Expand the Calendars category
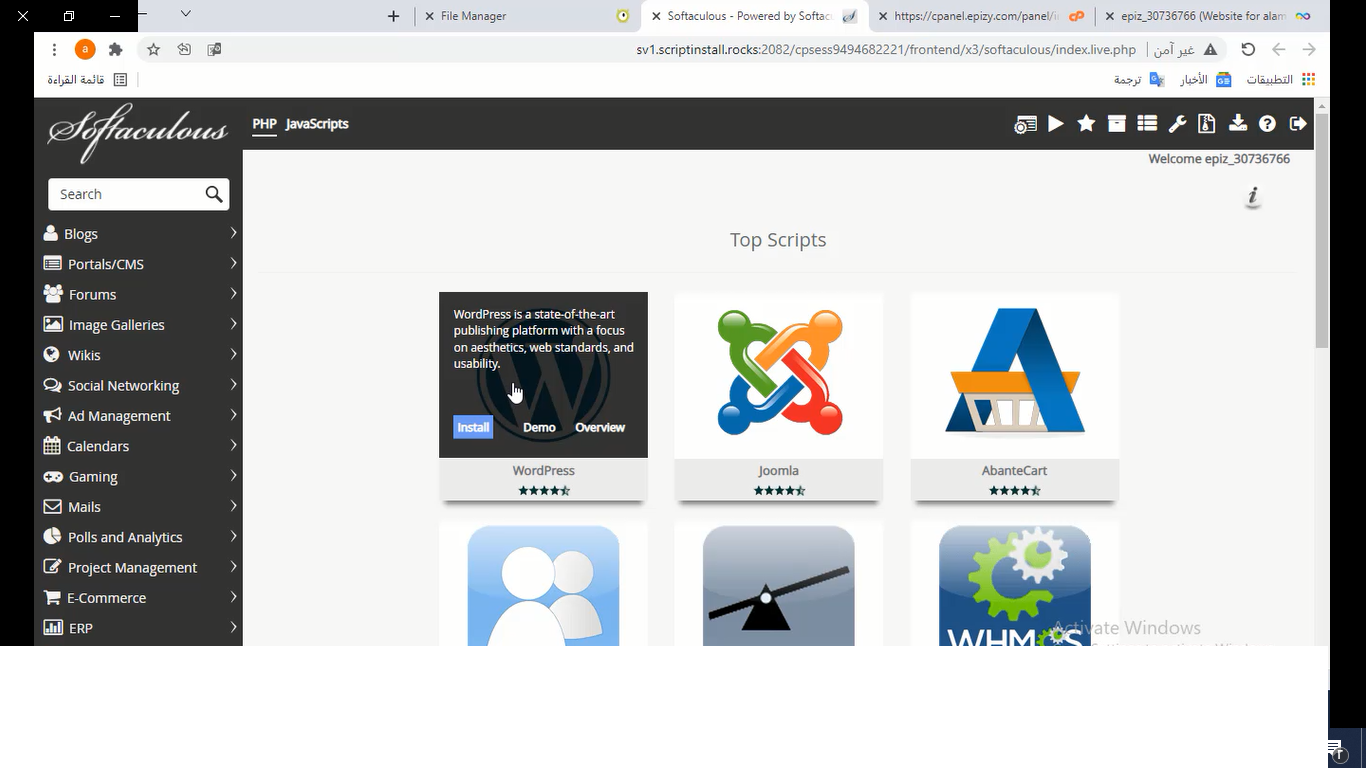Image resolution: width=1366 pixels, height=768 pixels. [140, 446]
